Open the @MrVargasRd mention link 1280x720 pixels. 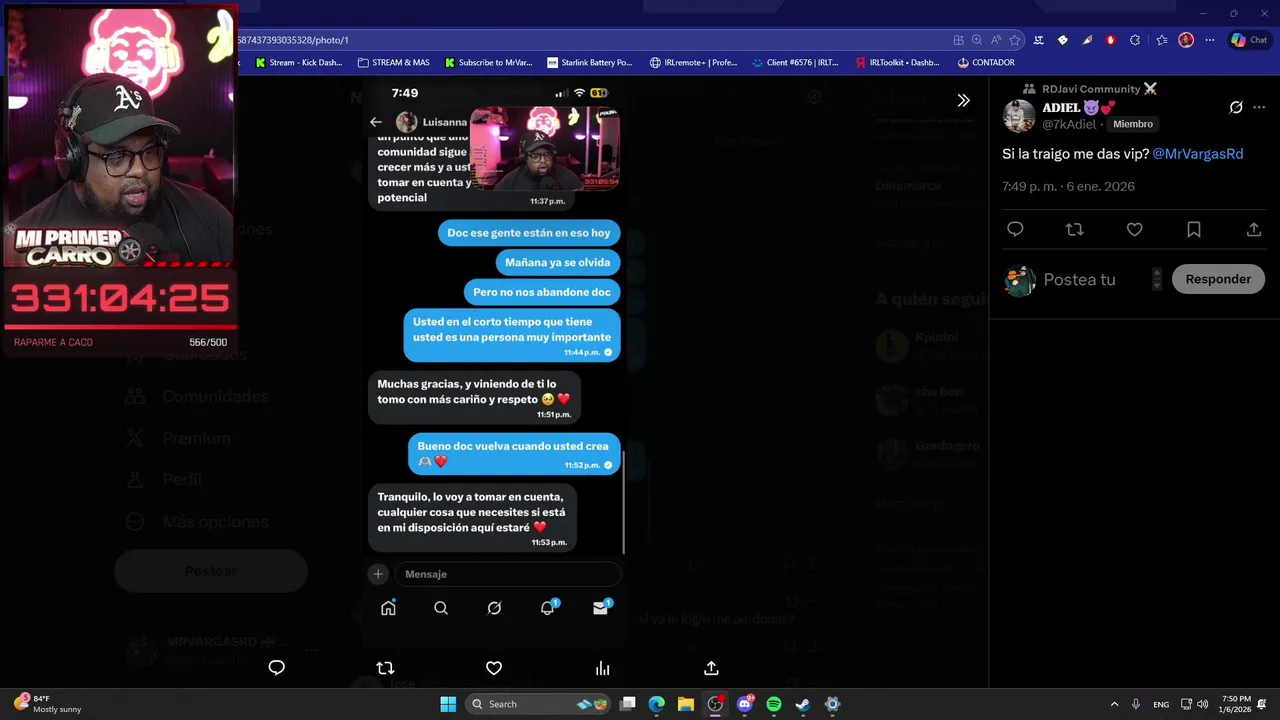1198,153
